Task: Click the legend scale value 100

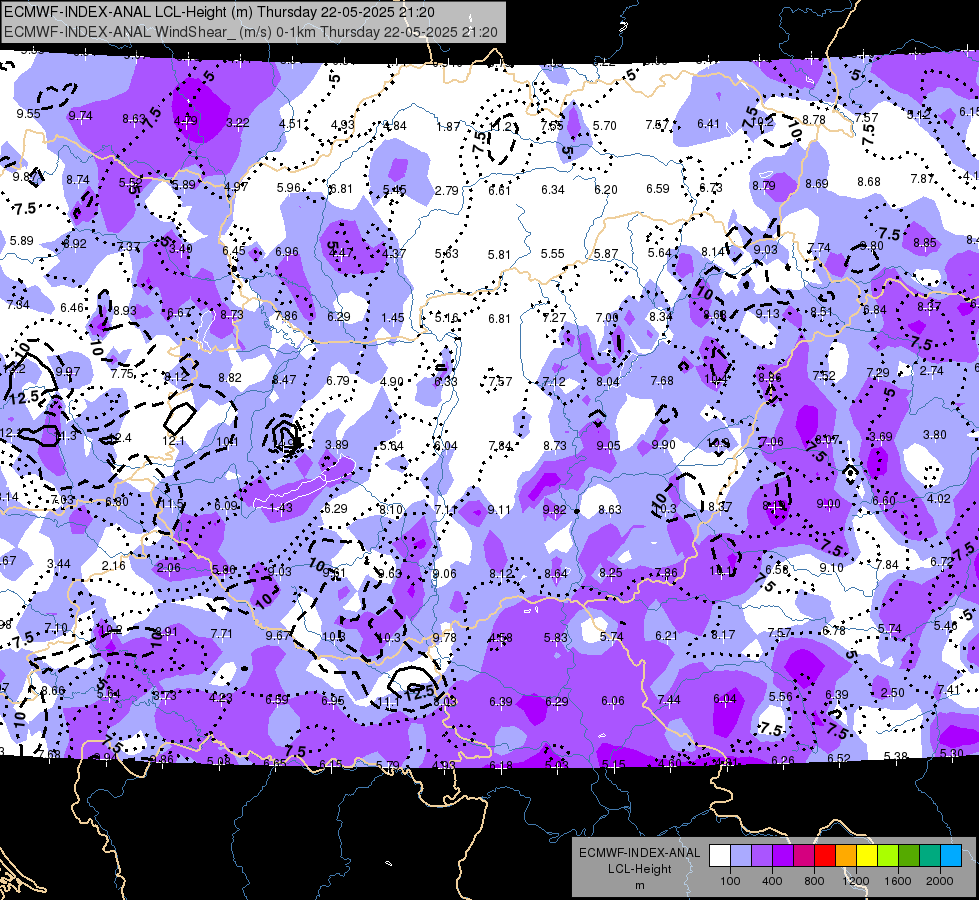Action: tap(730, 881)
